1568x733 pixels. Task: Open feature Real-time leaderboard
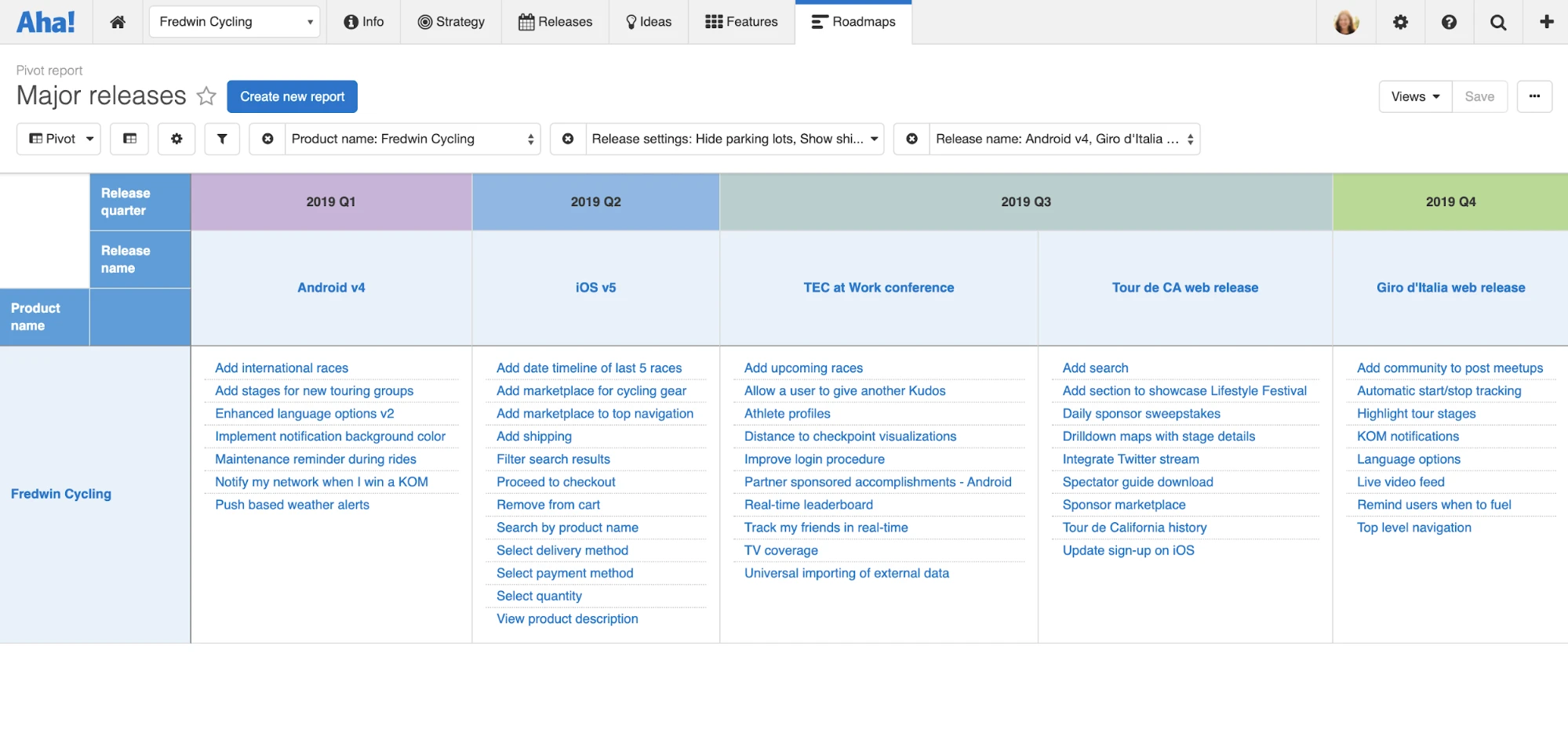pyautogui.click(x=808, y=504)
